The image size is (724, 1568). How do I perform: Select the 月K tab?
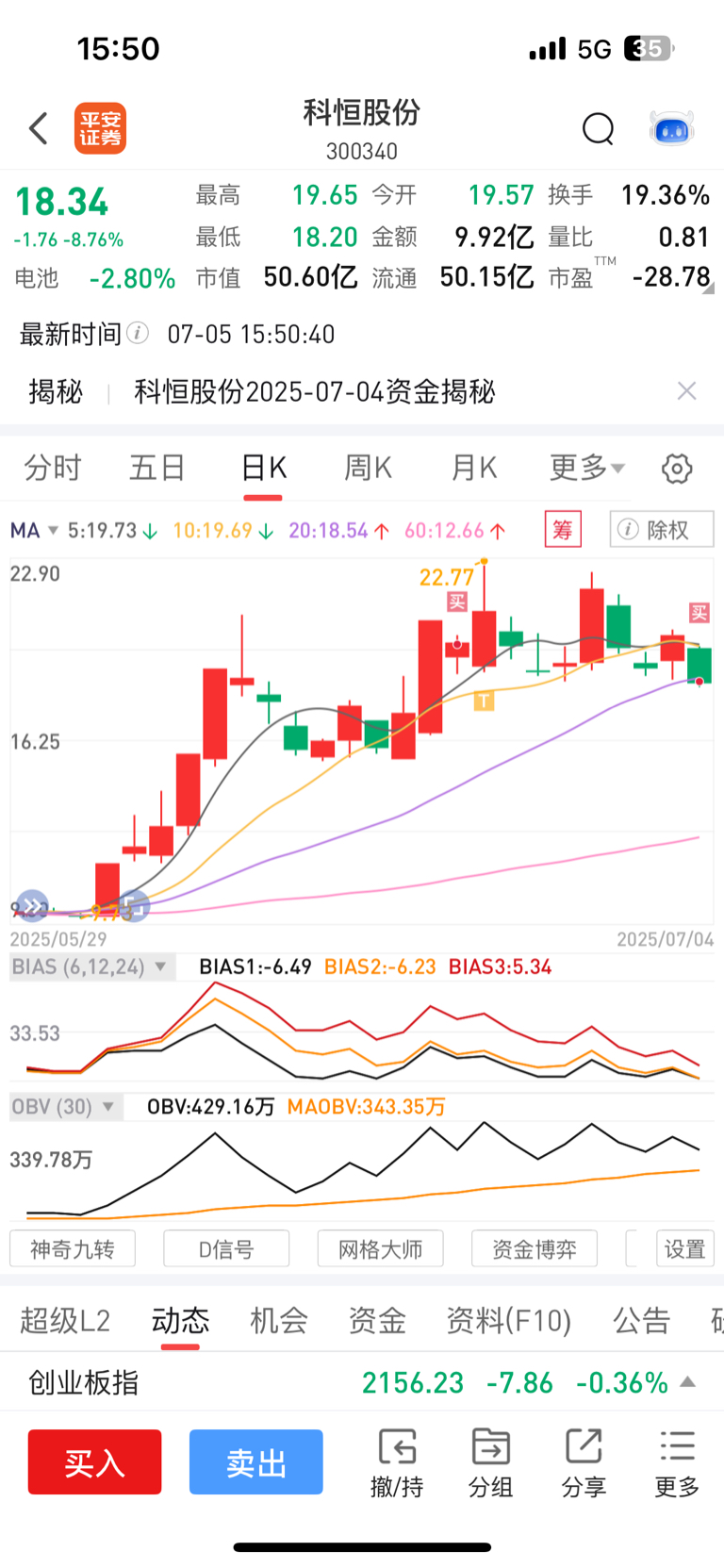tap(473, 468)
